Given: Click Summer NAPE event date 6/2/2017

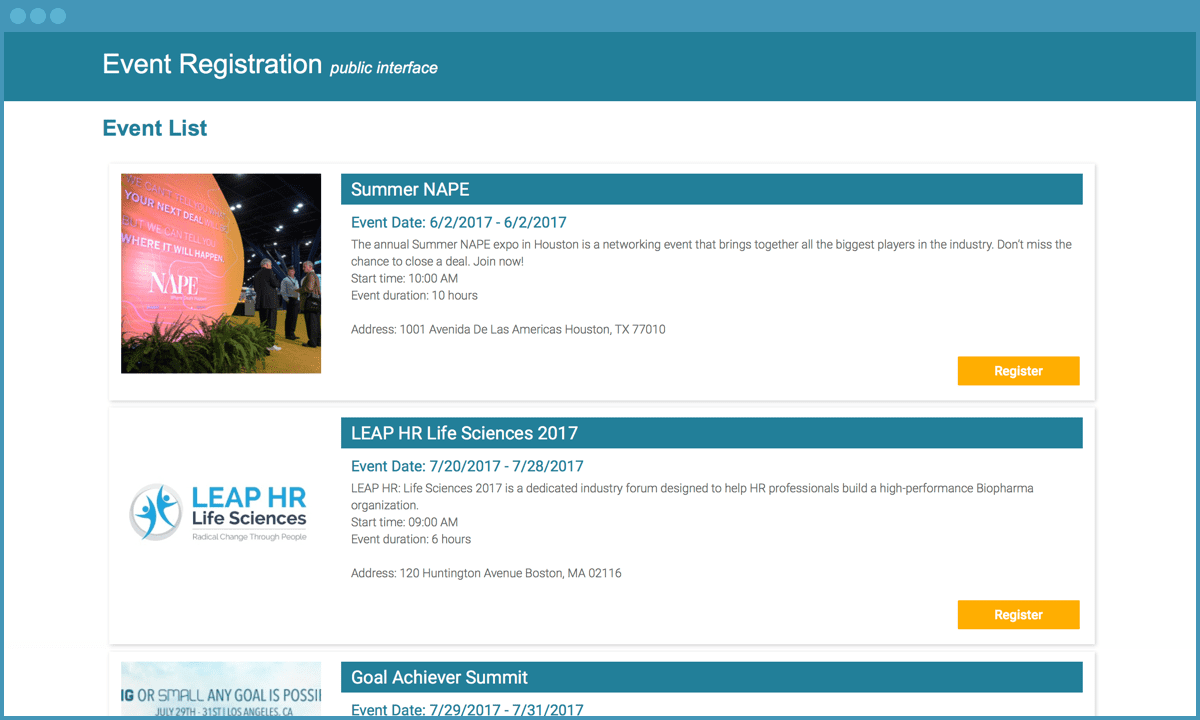Looking at the screenshot, I should pyautogui.click(x=458, y=222).
